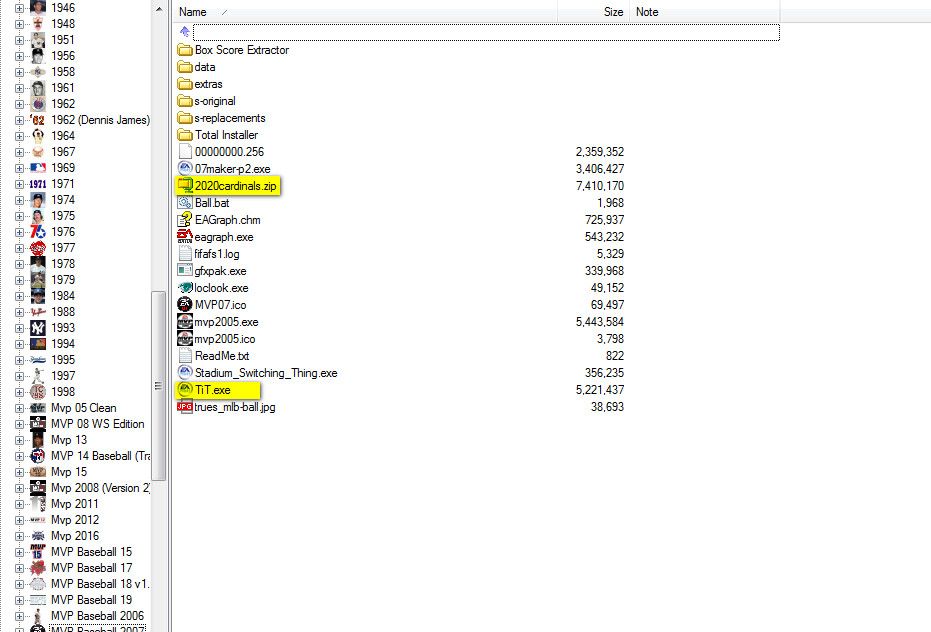Screen dimensions: 931x632
Task: Expand the 1988 tree node
Action: click(x=19, y=312)
